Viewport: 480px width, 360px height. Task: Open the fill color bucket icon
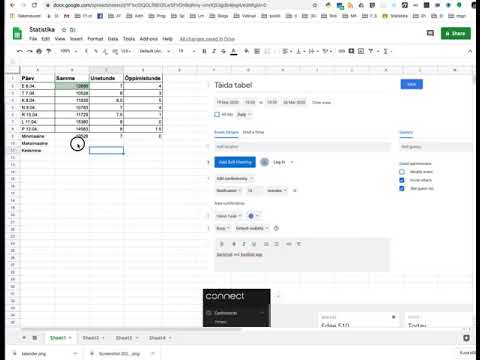tap(247, 51)
